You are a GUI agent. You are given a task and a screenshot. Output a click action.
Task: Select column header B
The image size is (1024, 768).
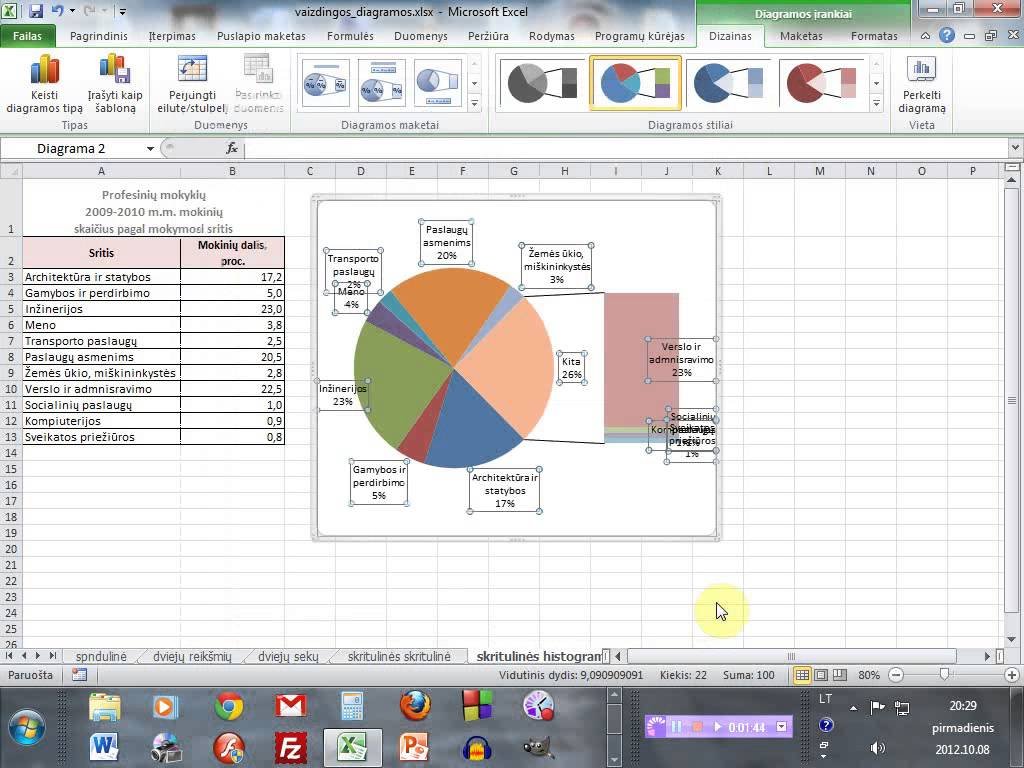click(232, 171)
